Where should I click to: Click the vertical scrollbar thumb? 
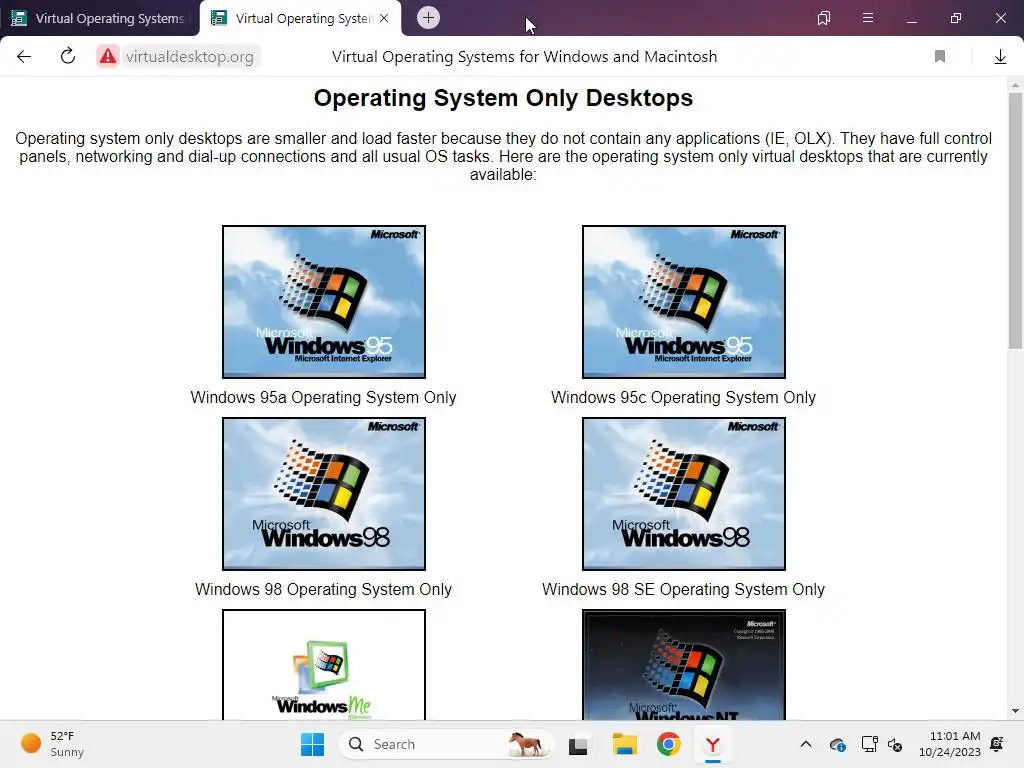tap(1015, 222)
